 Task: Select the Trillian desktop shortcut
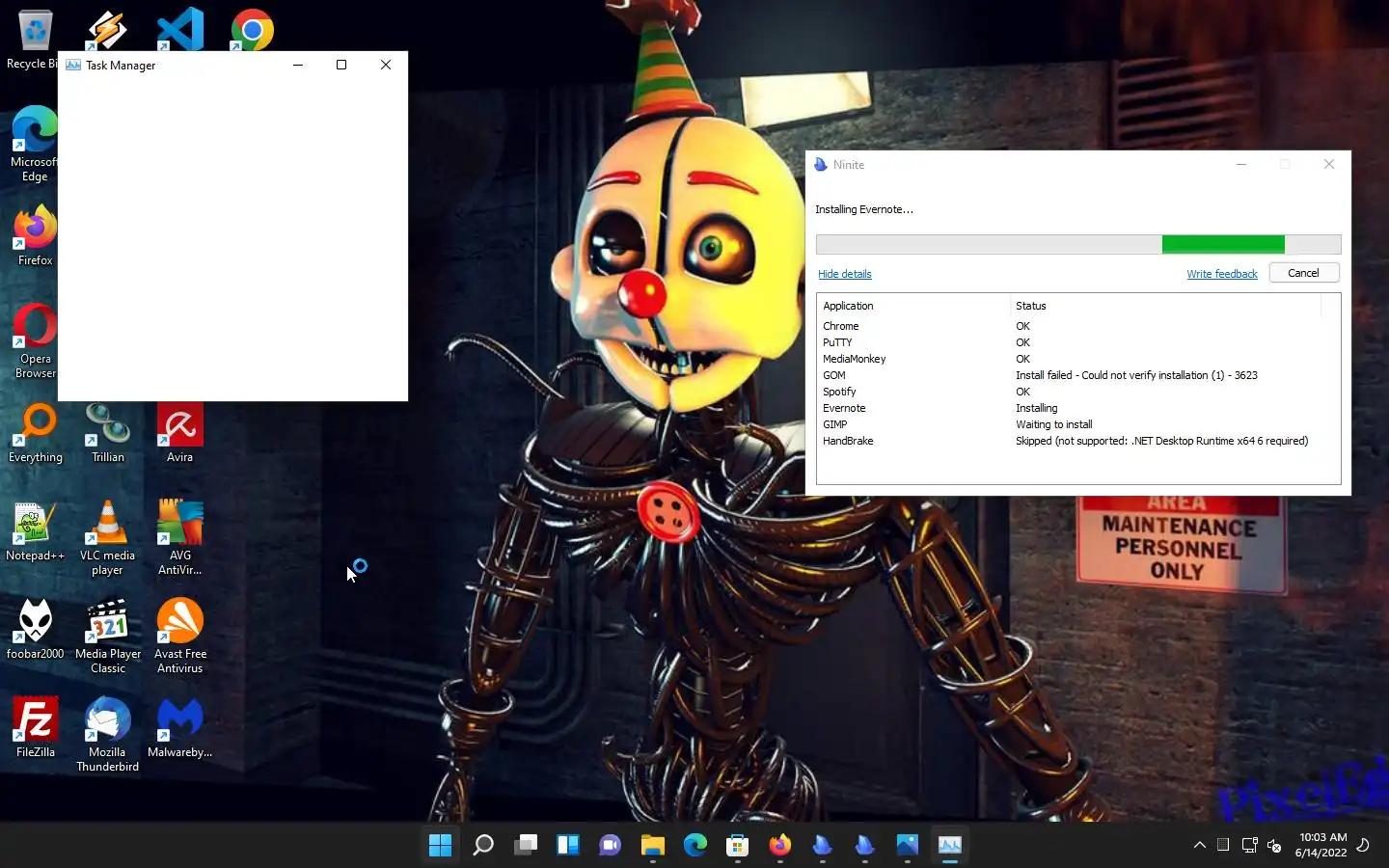tap(107, 433)
